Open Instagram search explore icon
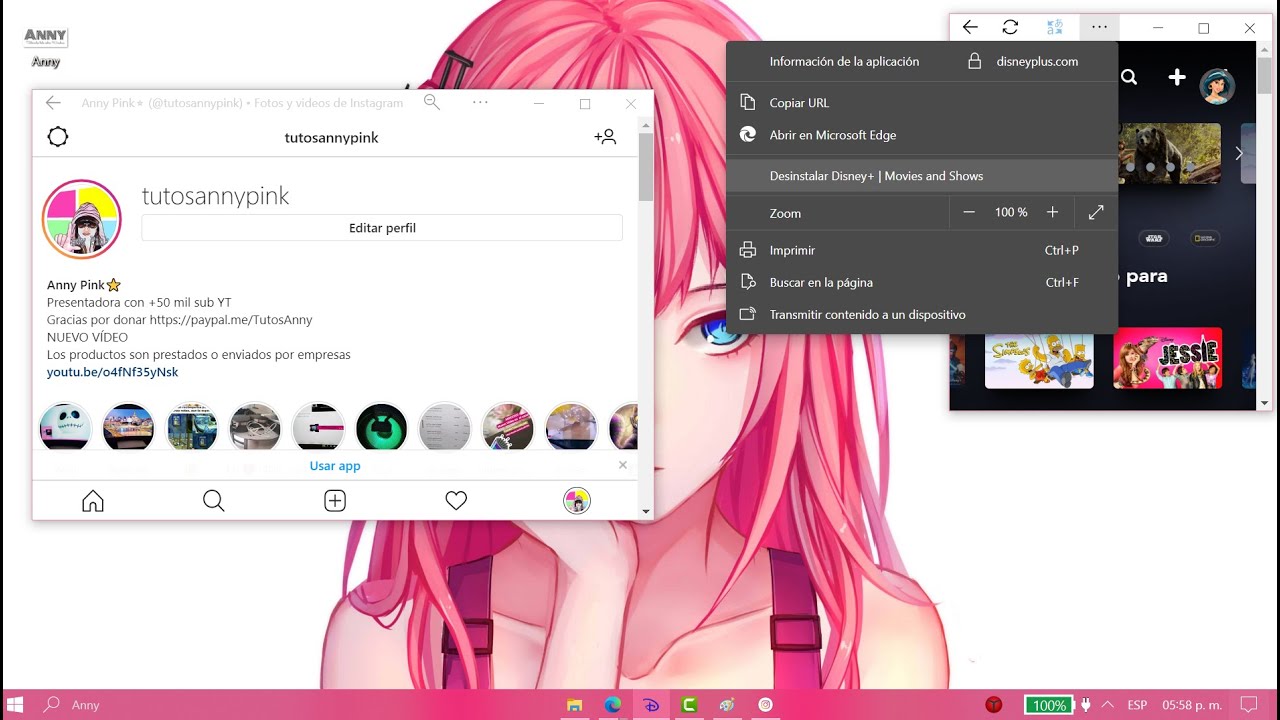Screen dimensions: 1280x720 click(214, 501)
